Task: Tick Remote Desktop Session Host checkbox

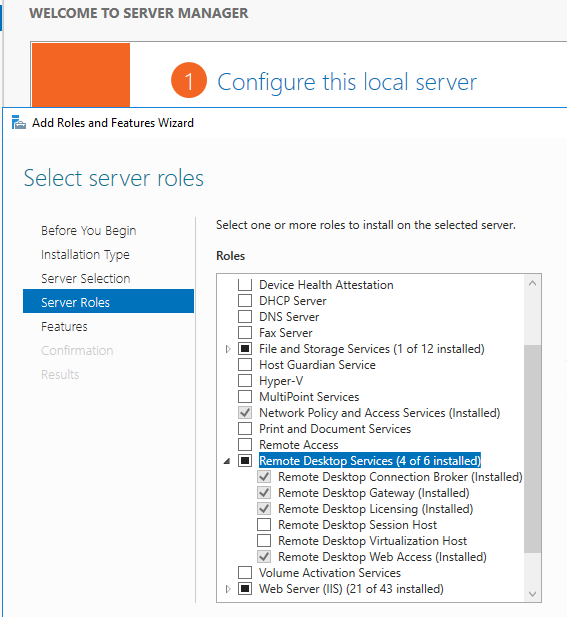Action: pos(264,525)
